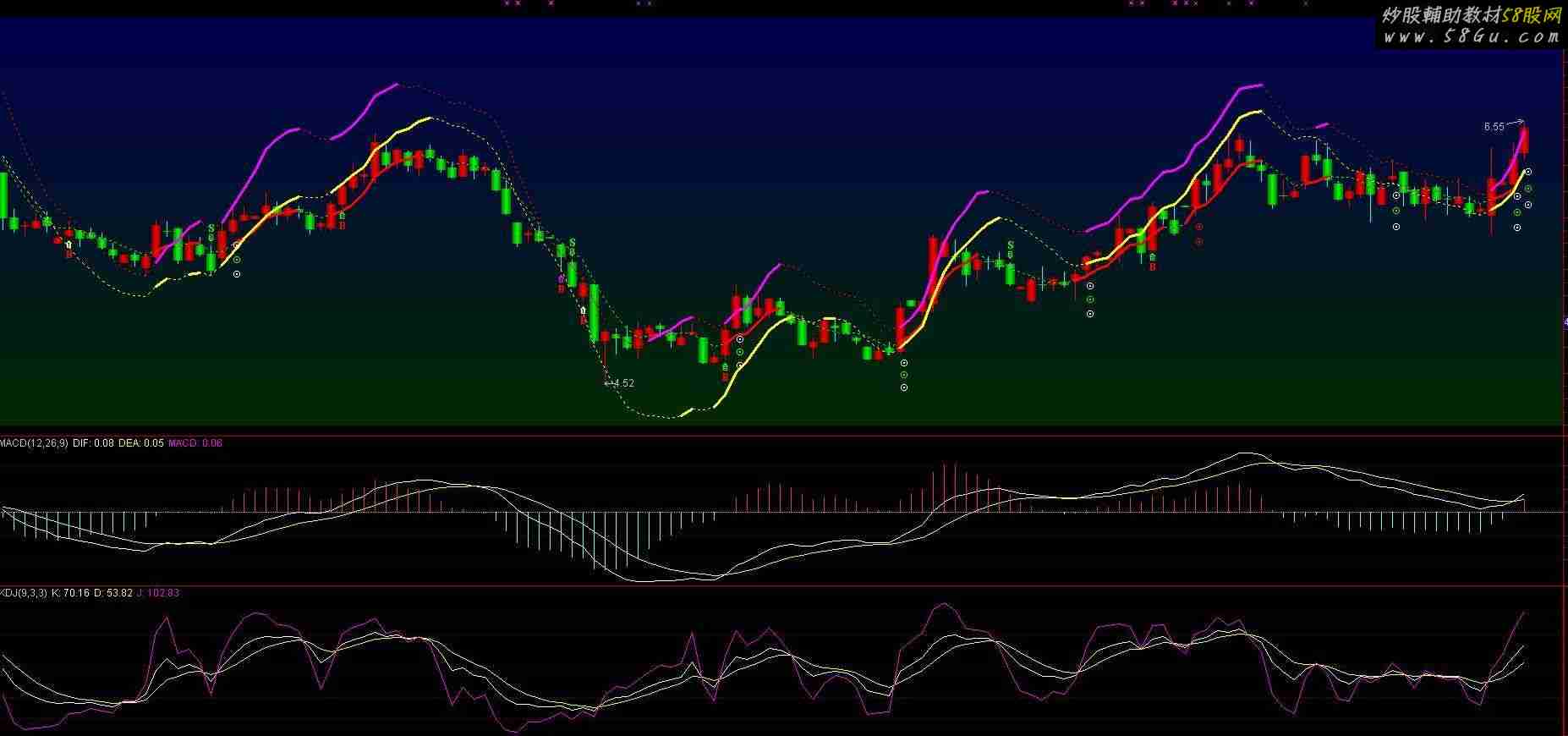This screenshot has height=736, width=1568.
Task: Click the KDJ(9,3,3) indicator label
Action: point(24,593)
